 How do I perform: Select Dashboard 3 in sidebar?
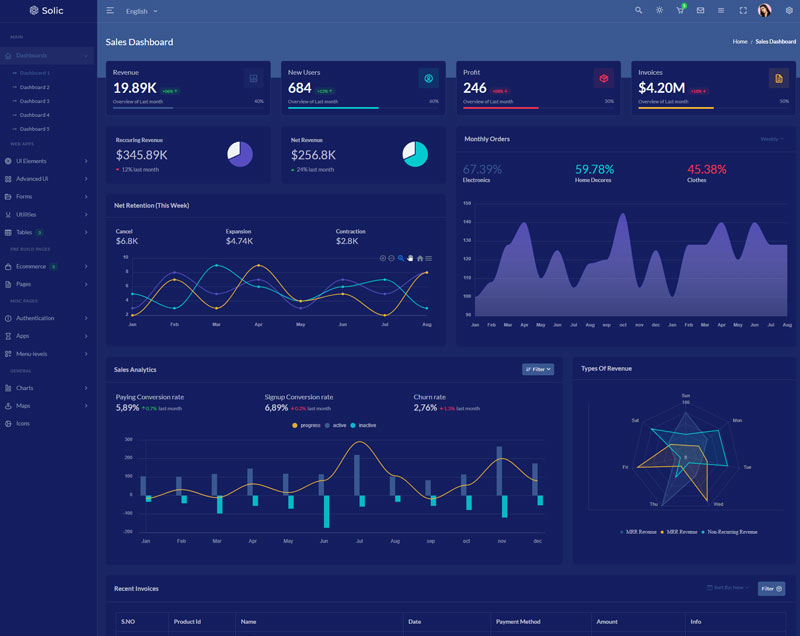click(x=34, y=101)
